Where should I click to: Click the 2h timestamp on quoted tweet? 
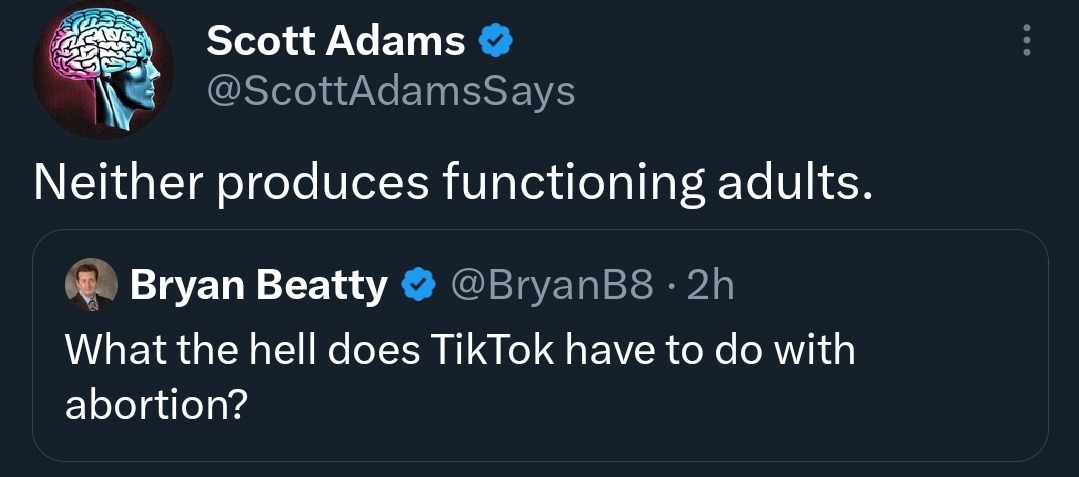tap(711, 288)
